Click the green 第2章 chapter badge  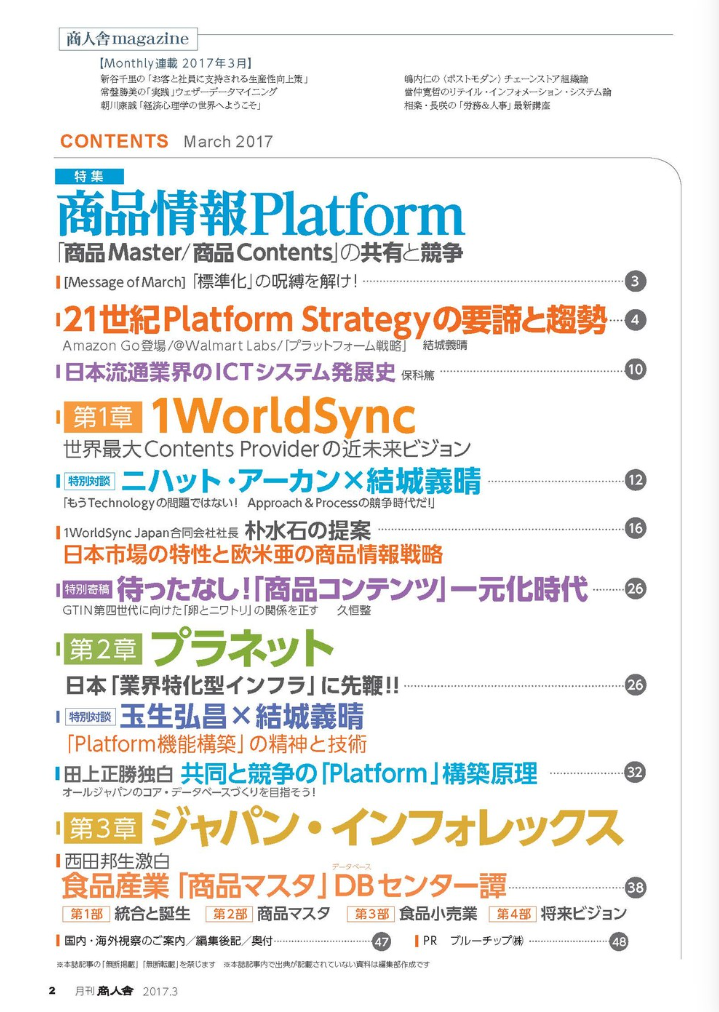[x=103, y=650]
